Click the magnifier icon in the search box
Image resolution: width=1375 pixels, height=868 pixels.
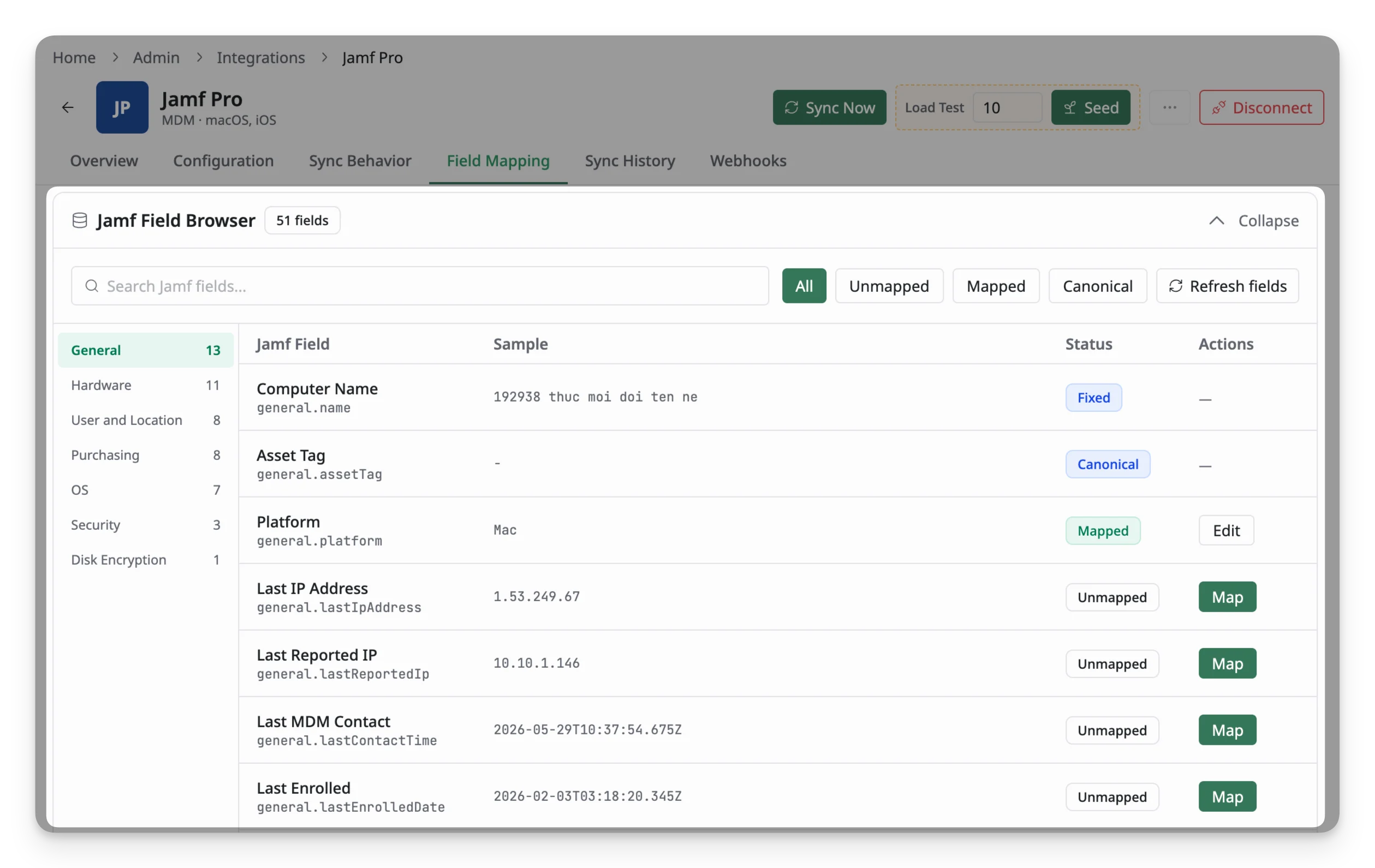(x=92, y=286)
